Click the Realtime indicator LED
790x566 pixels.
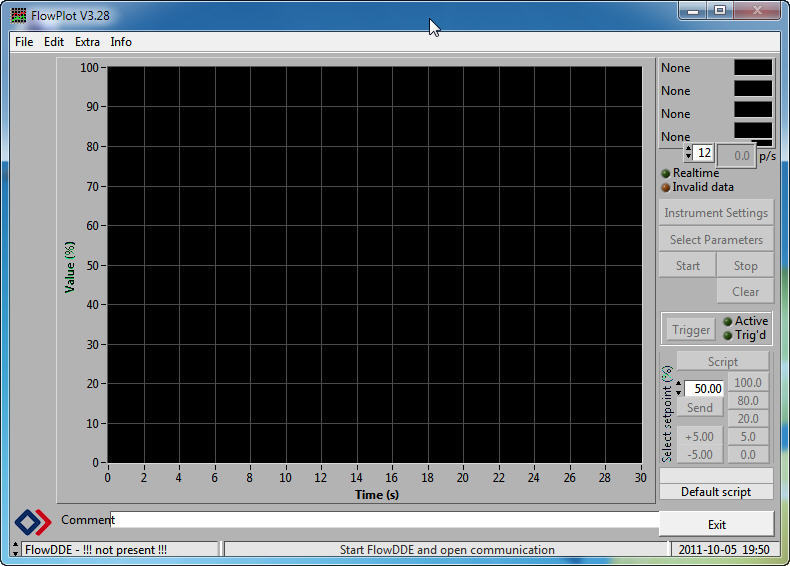(666, 173)
